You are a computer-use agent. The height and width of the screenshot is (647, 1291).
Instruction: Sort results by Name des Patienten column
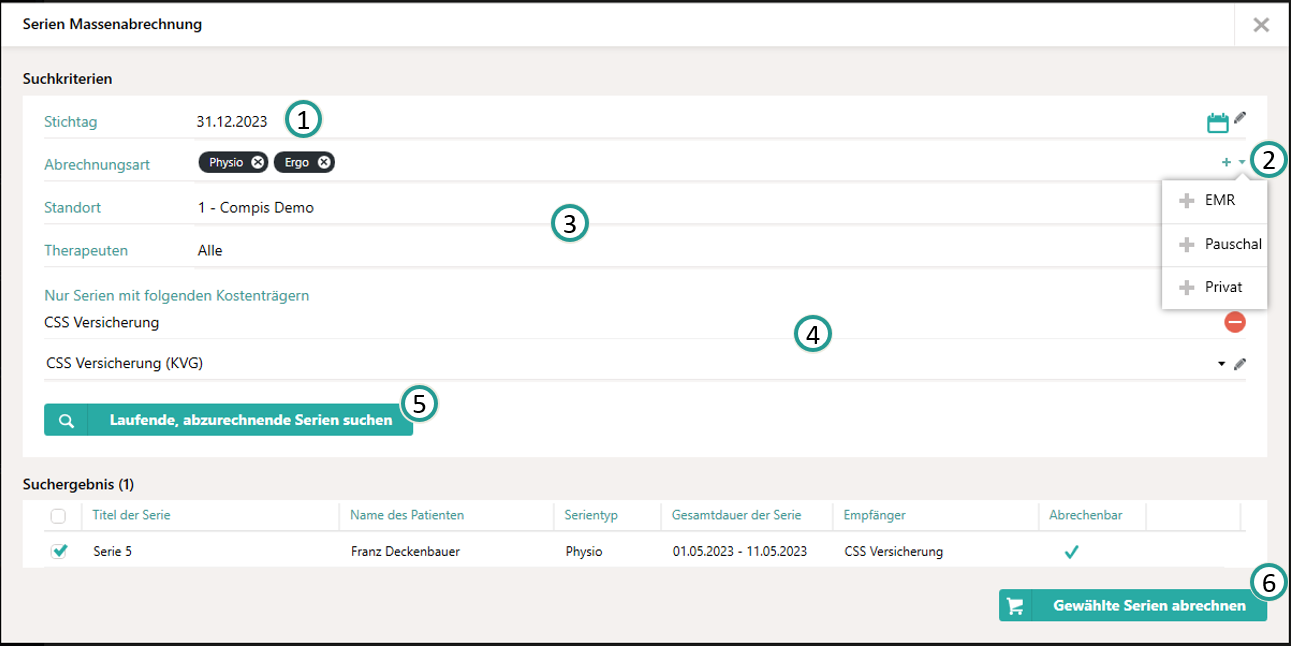click(407, 515)
